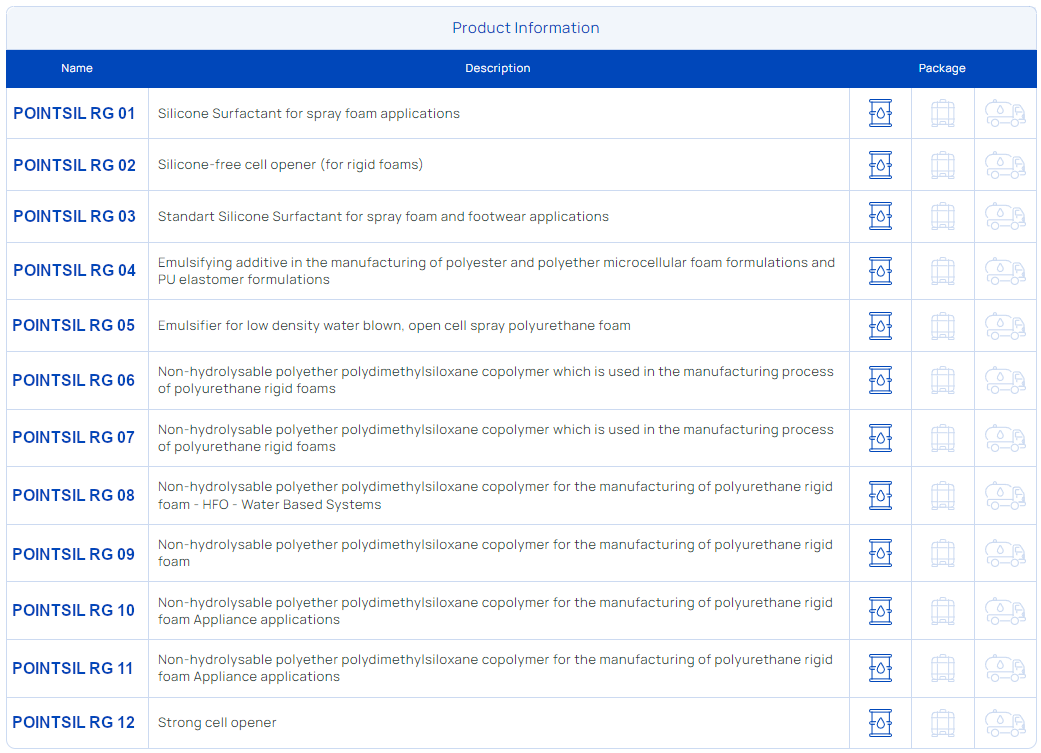
Task: Open the POINTSIL RG 12 product link
Action: coord(74,723)
